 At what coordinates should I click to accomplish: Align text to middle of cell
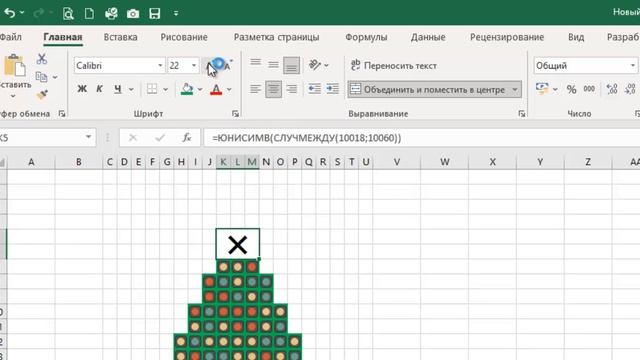273,64
